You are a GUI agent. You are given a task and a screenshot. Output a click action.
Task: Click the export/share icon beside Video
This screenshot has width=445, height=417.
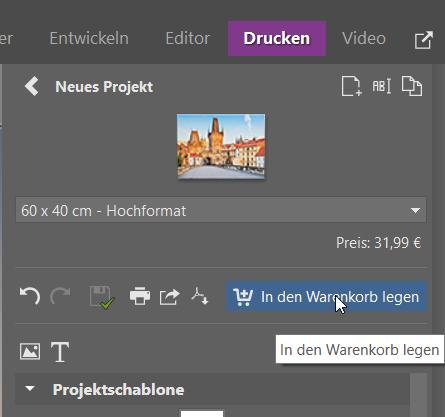[x=424, y=40]
